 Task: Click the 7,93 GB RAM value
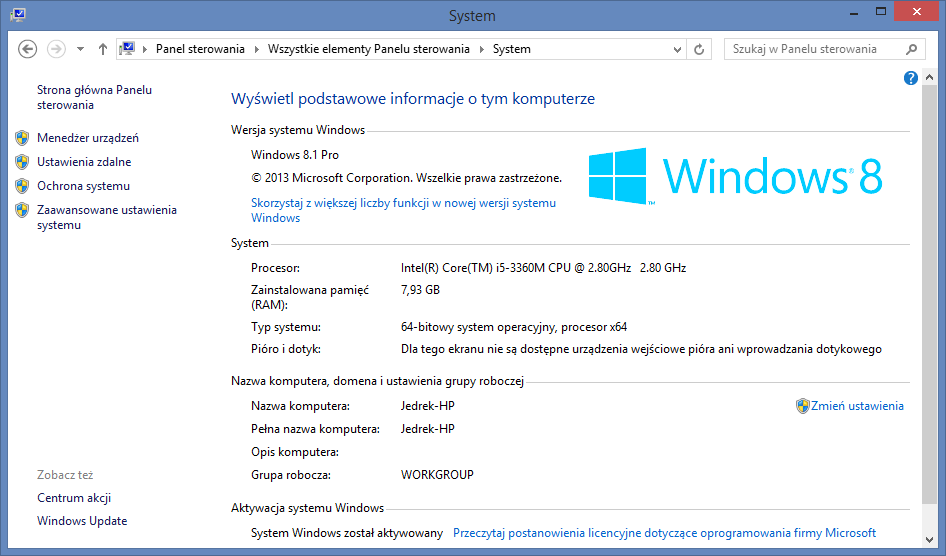click(421, 290)
